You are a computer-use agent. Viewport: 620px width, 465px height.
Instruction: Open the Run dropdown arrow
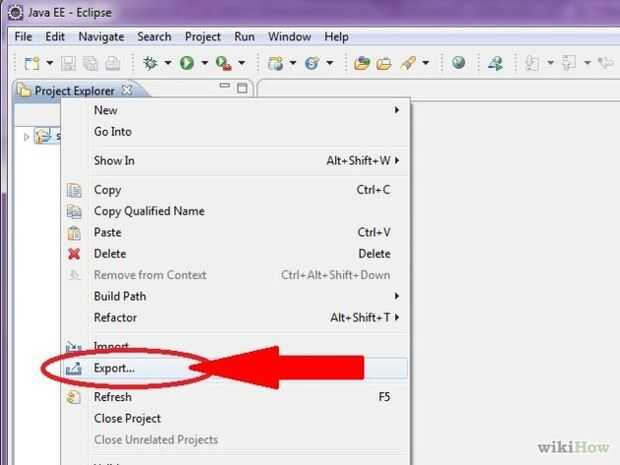(x=204, y=62)
